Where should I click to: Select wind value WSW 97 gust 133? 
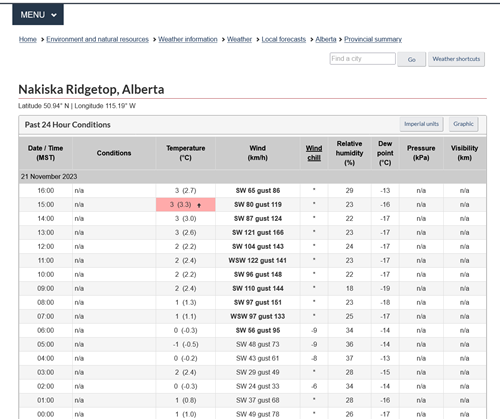point(257,317)
